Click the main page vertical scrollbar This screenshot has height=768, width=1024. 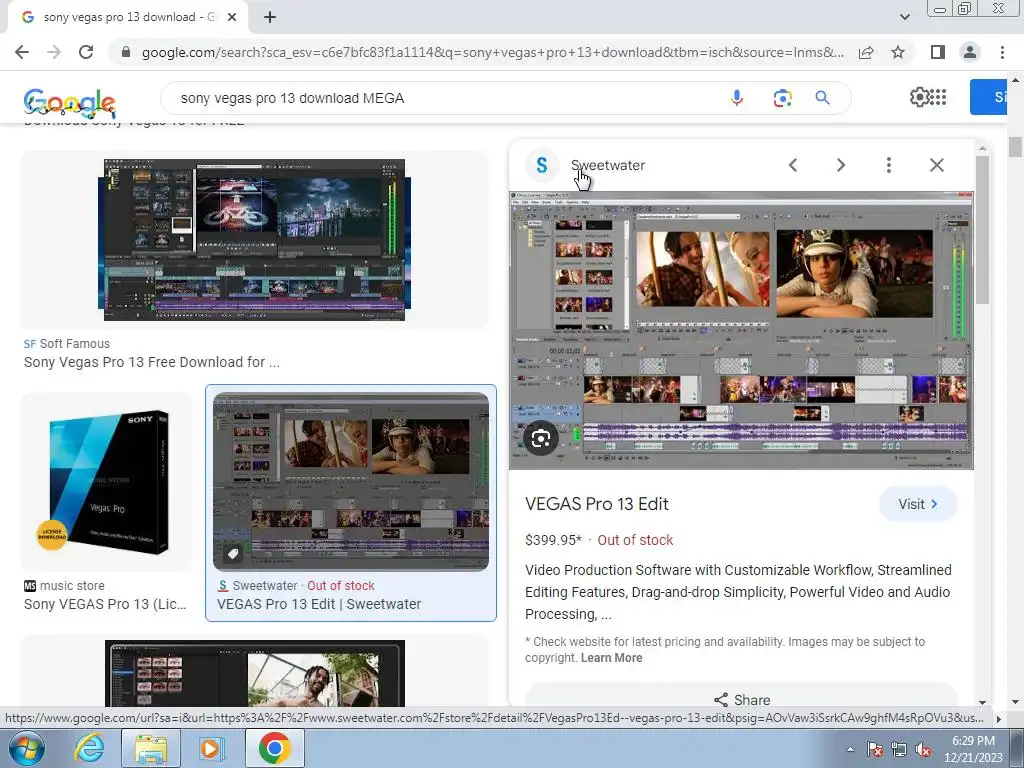[x=1015, y=147]
